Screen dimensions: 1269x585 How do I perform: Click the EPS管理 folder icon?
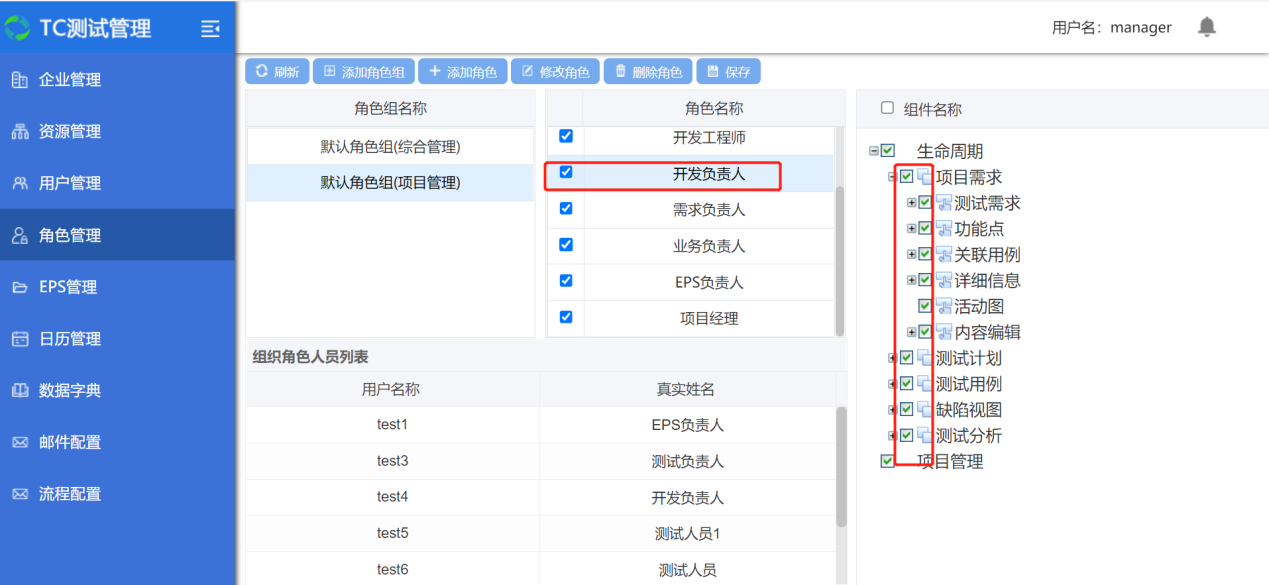[x=20, y=288]
